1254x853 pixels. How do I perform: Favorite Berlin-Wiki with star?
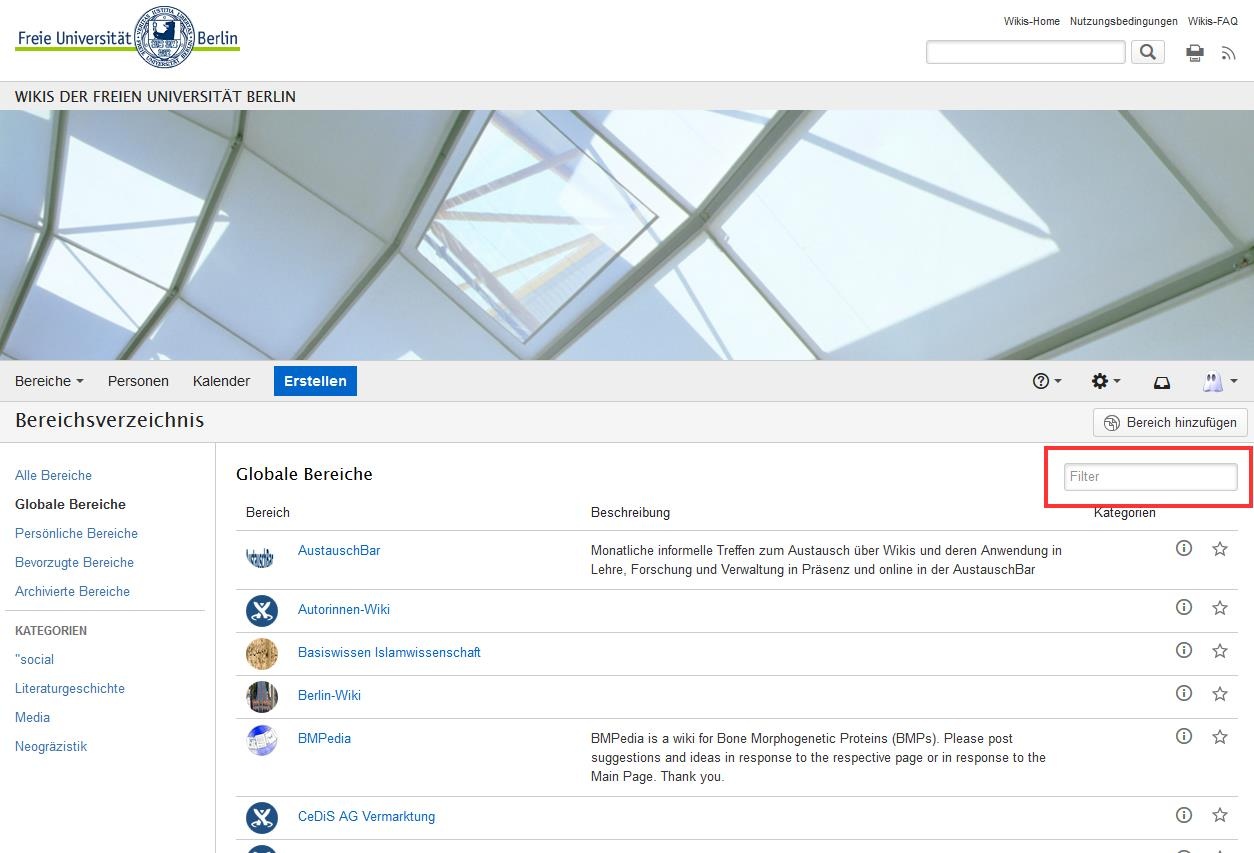1220,693
